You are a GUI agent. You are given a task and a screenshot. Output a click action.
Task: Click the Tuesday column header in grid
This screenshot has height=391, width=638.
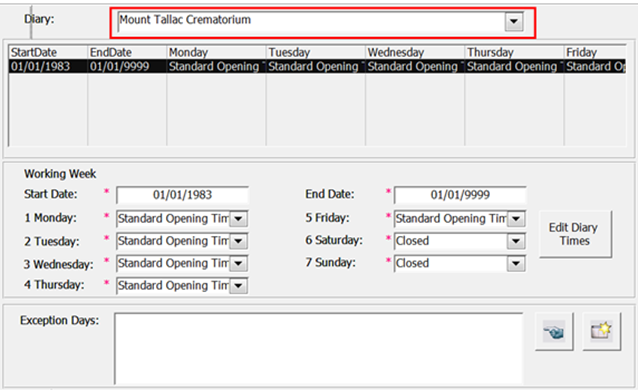[316, 52]
